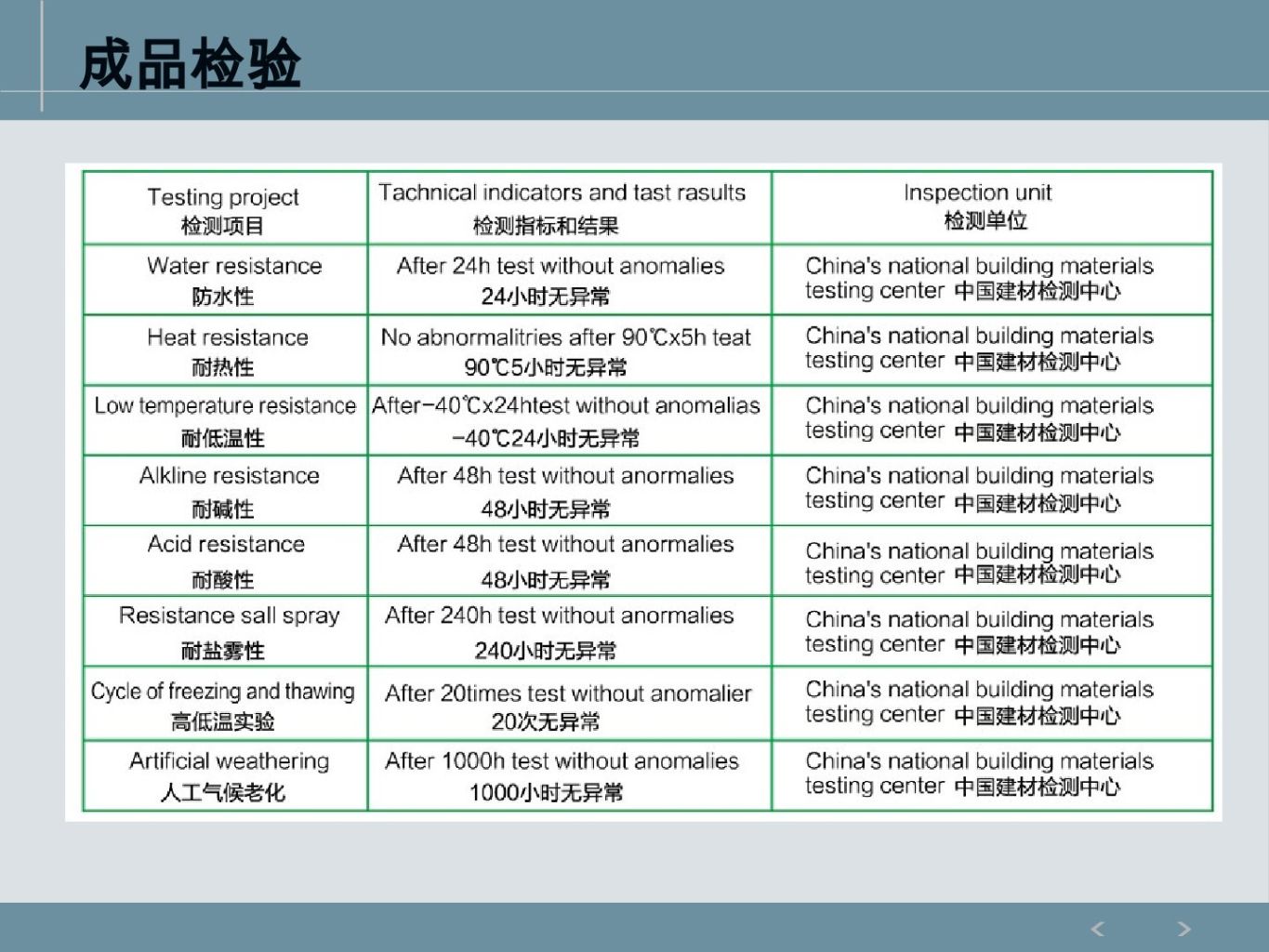The width and height of the screenshot is (1269, 952).
Task: Select the After 240h test result cell
Action: click(560, 631)
